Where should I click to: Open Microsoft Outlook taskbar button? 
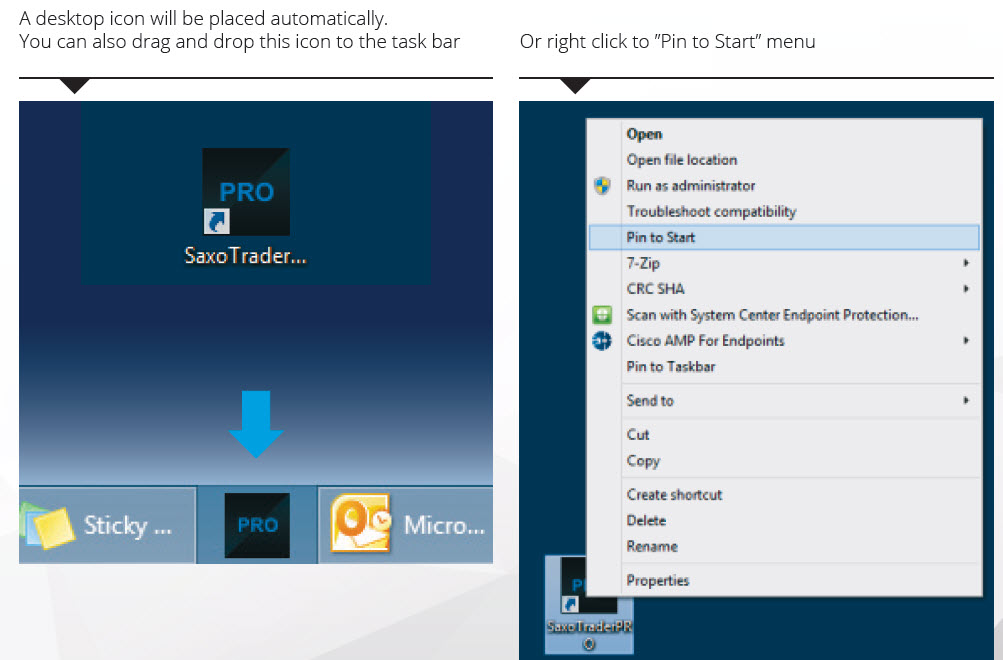(x=406, y=525)
